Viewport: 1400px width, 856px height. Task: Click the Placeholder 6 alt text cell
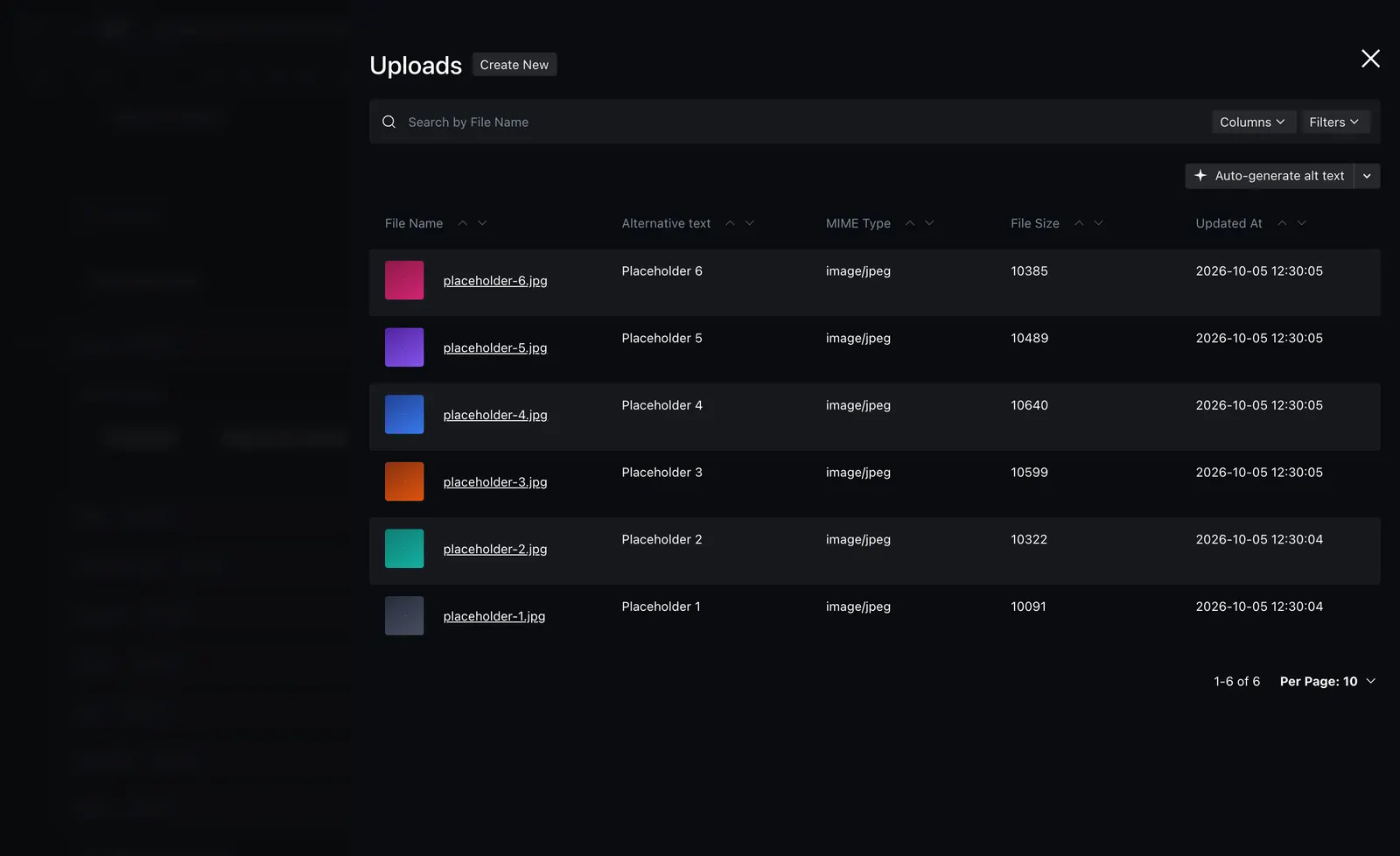tap(661, 271)
